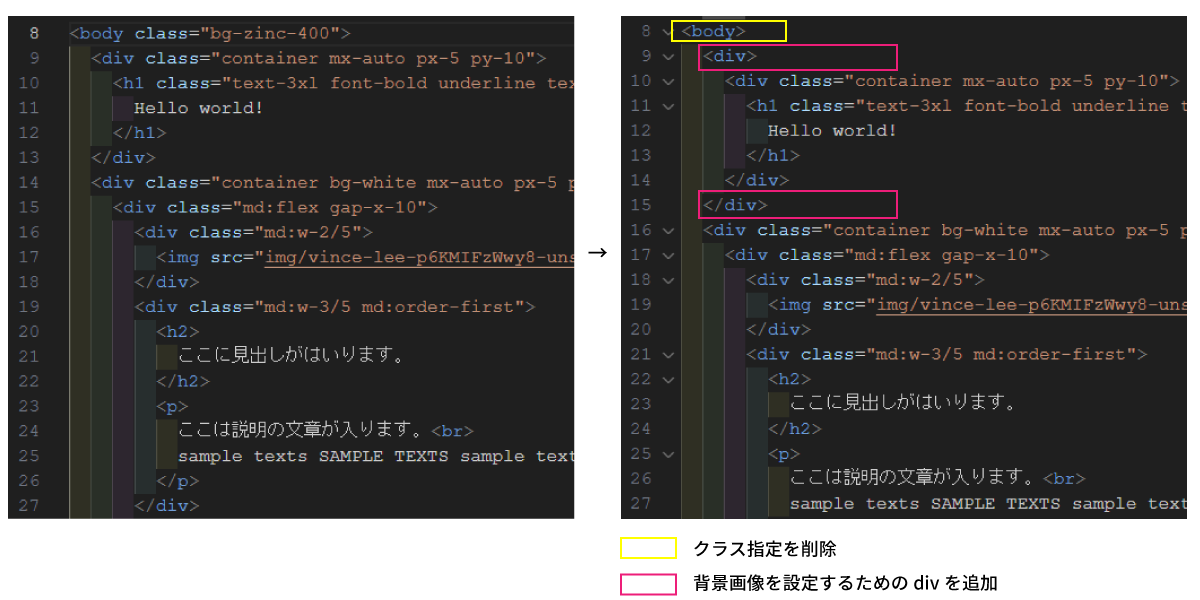Fold the container div on right editor line 10
The height and width of the screenshot is (600, 1200).
click(x=668, y=82)
